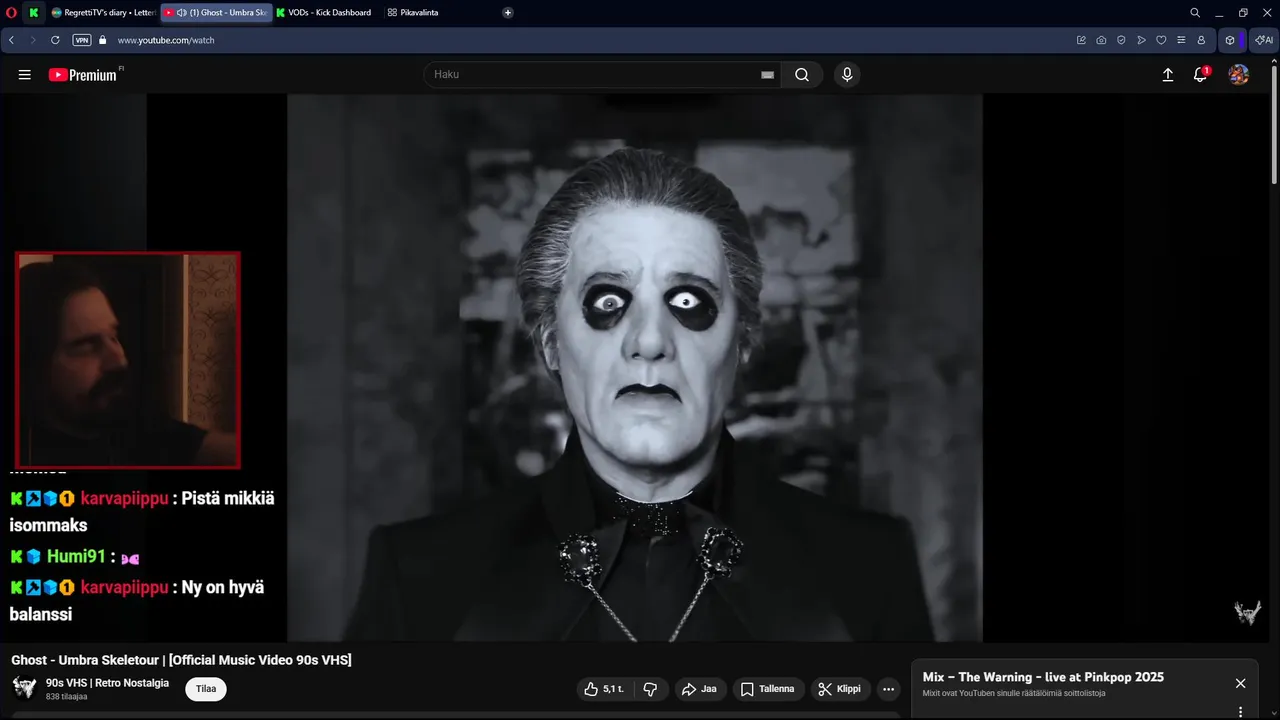
Task: Click chat message "Ny on hyvä balanssi"
Action: click(x=137, y=601)
